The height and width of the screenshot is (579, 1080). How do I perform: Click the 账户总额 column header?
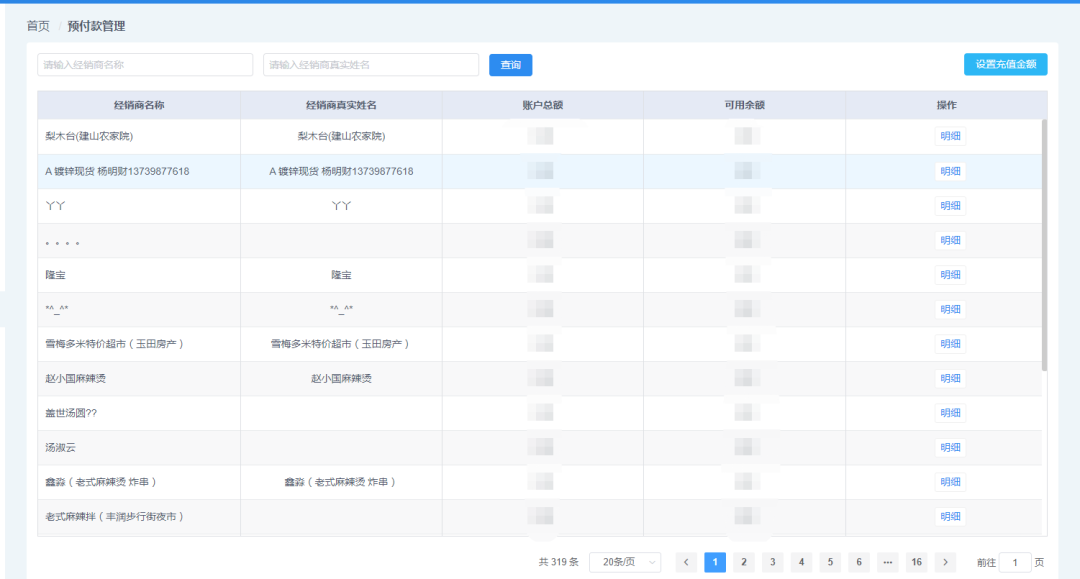point(543,105)
